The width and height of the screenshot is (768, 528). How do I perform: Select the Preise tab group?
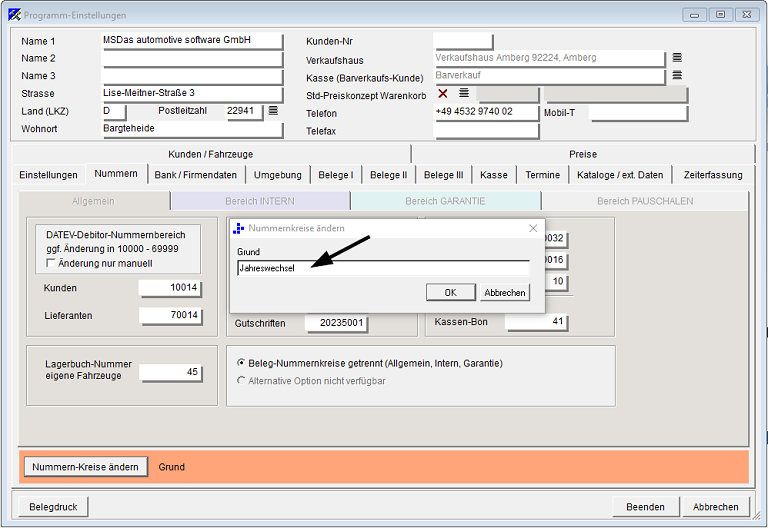click(x=583, y=154)
